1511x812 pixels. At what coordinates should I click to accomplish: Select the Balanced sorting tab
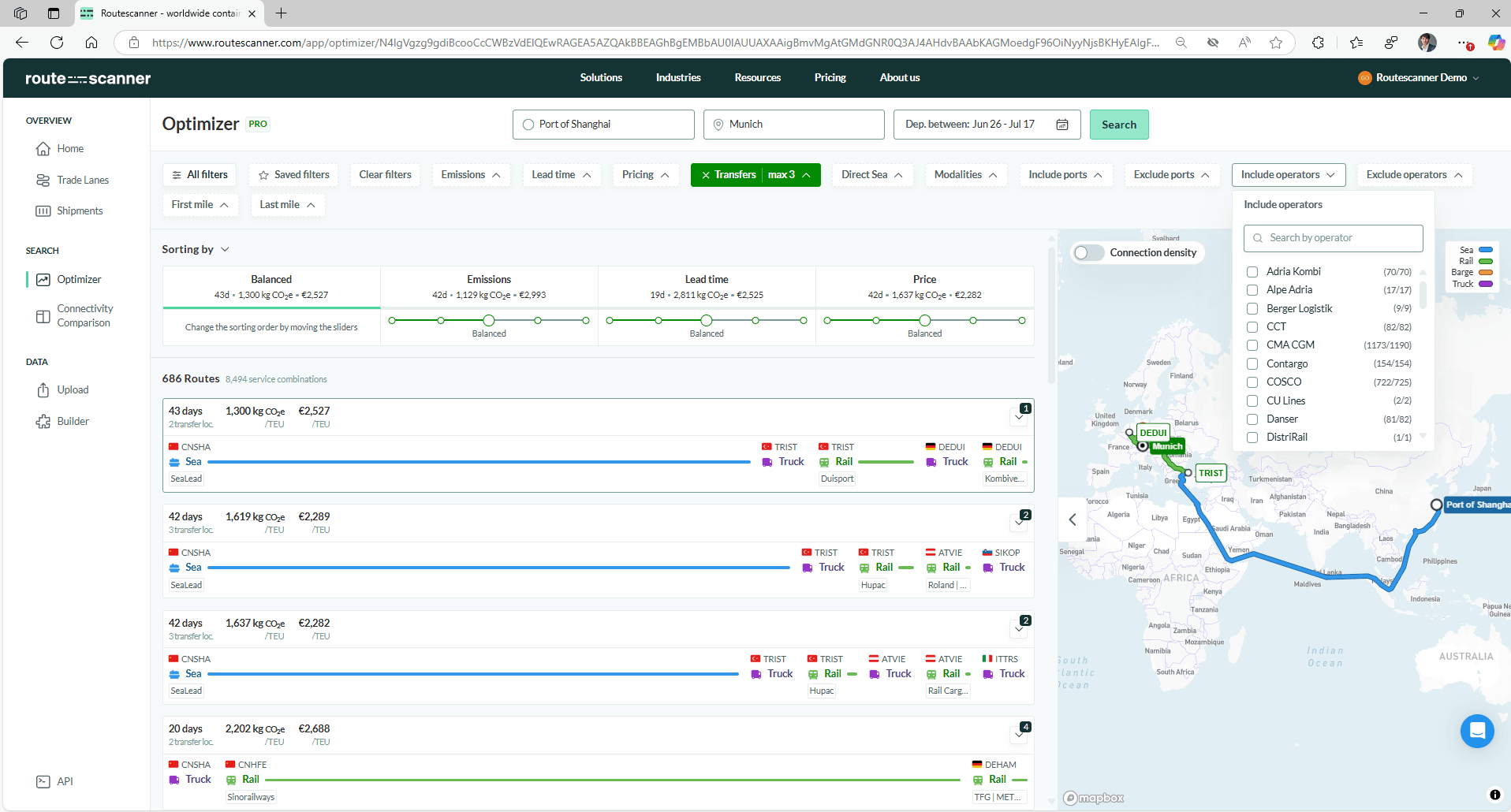271,287
